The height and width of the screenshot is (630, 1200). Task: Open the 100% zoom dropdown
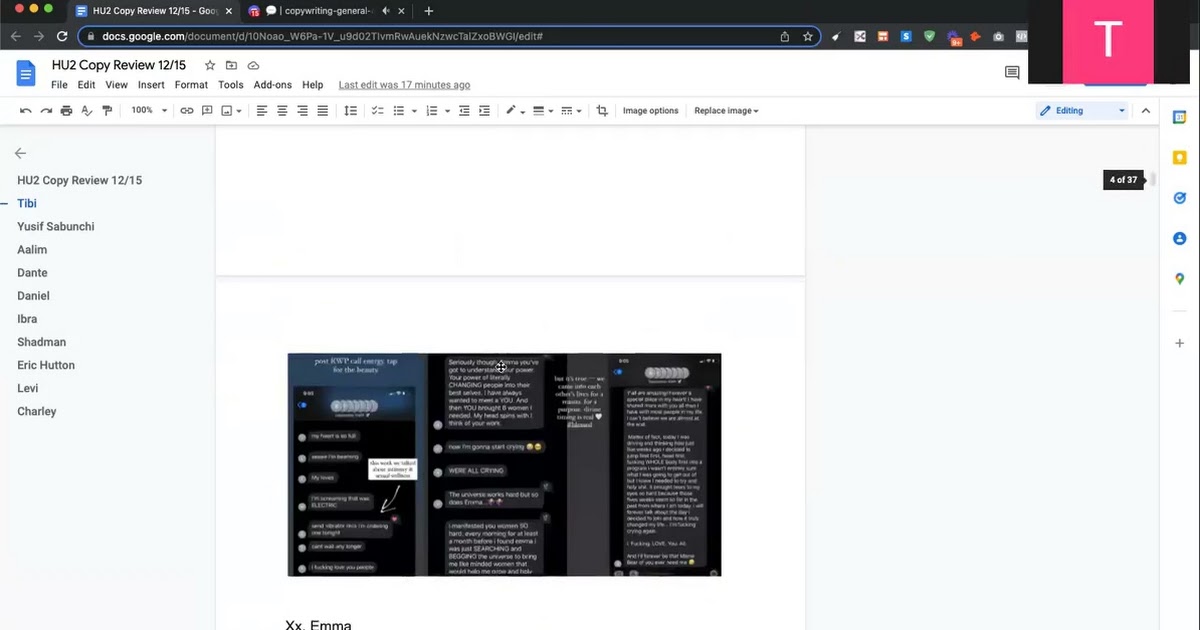point(149,111)
